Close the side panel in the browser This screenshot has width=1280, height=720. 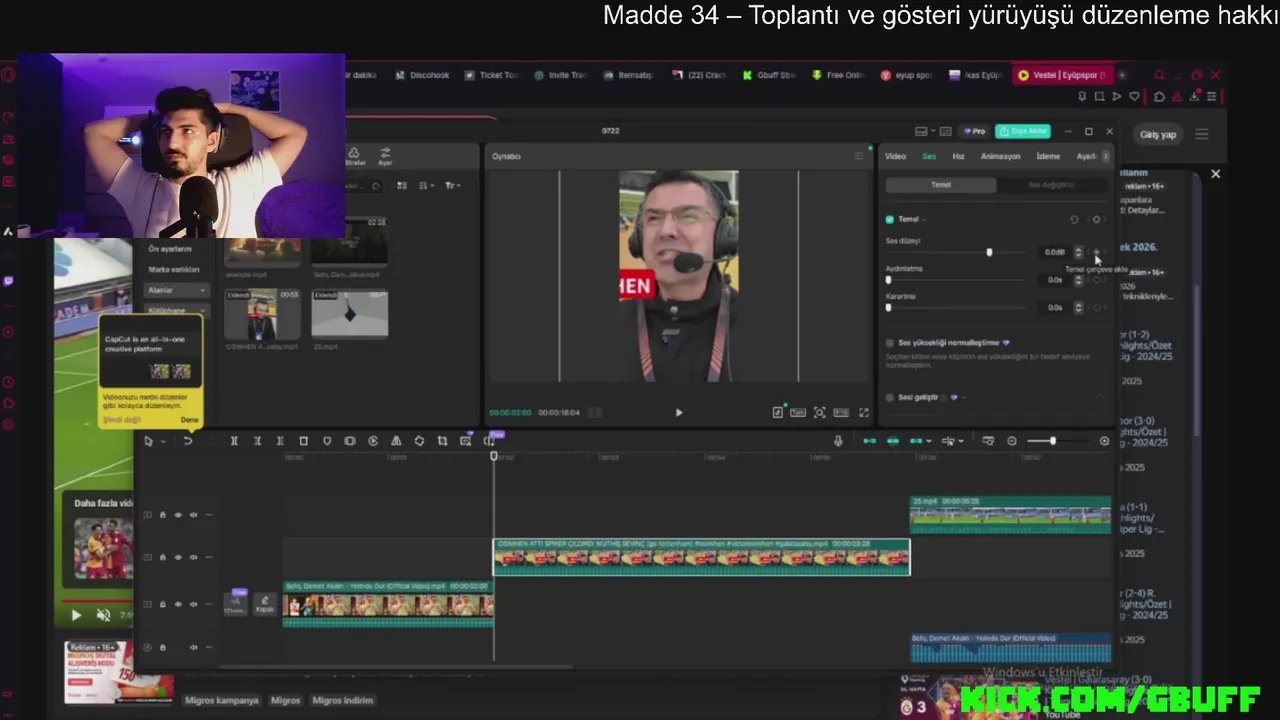(1215, 174)
